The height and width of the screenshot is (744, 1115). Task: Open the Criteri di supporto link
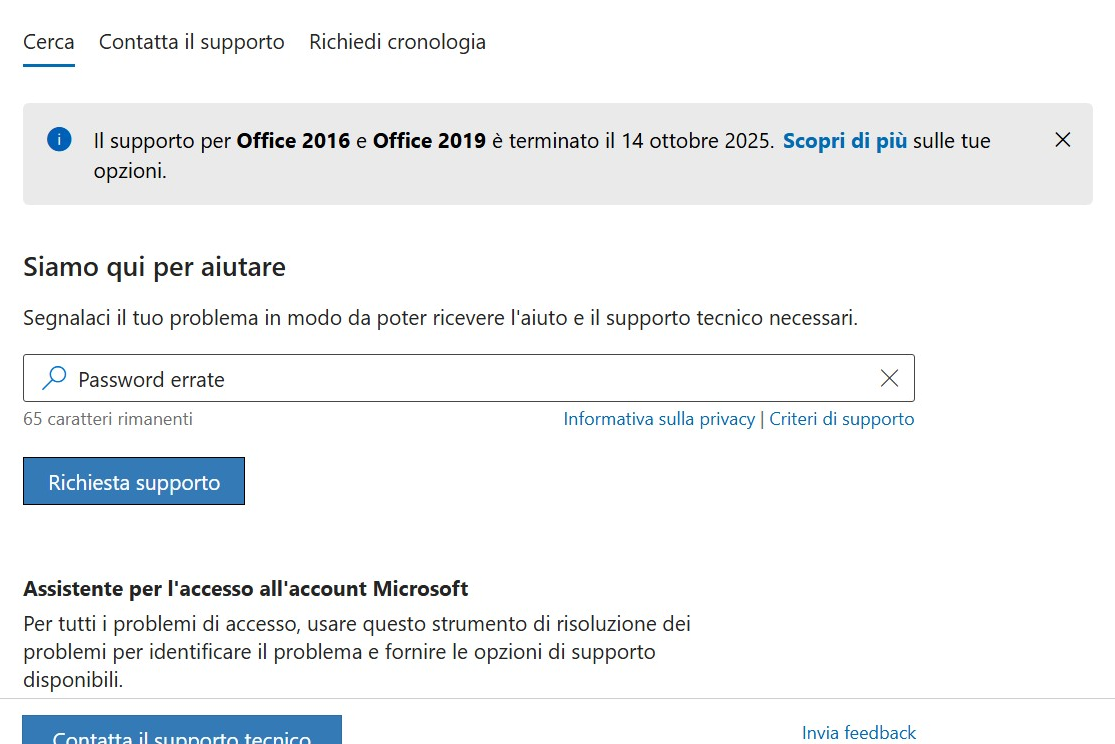coord(842,419)
